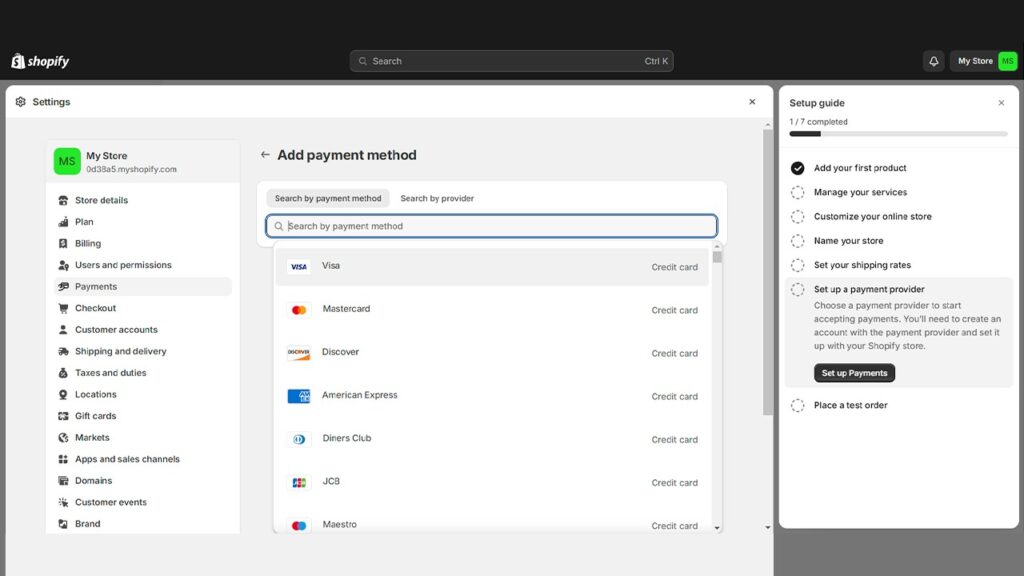Mark Set up a payment provider circle

797,289
